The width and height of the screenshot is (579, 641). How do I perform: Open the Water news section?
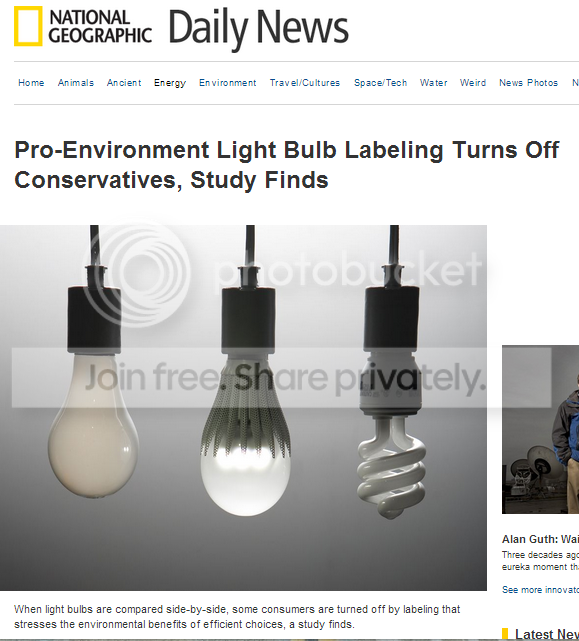pos(433,83)
